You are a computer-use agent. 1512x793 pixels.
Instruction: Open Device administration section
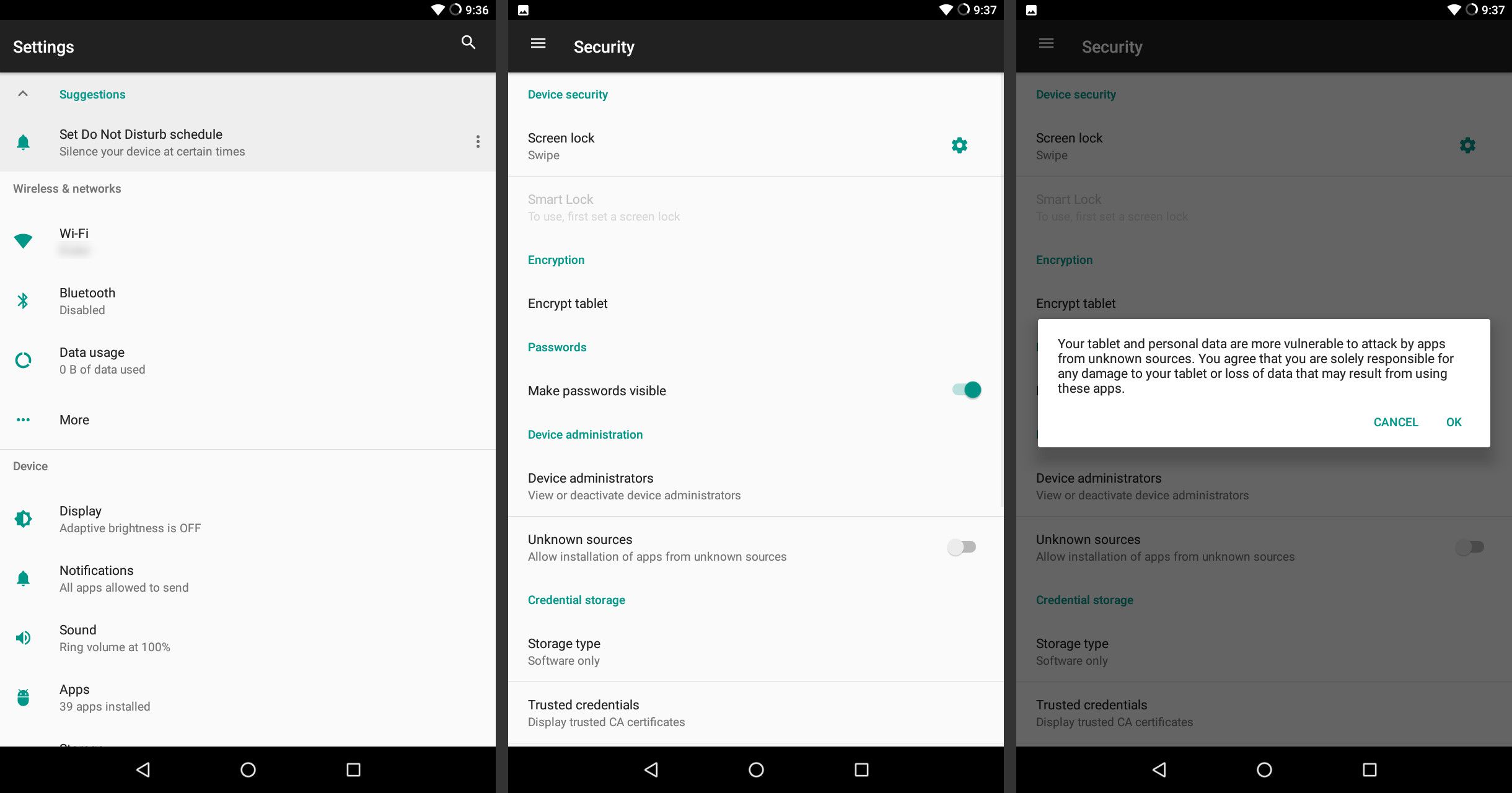point(584,434)
